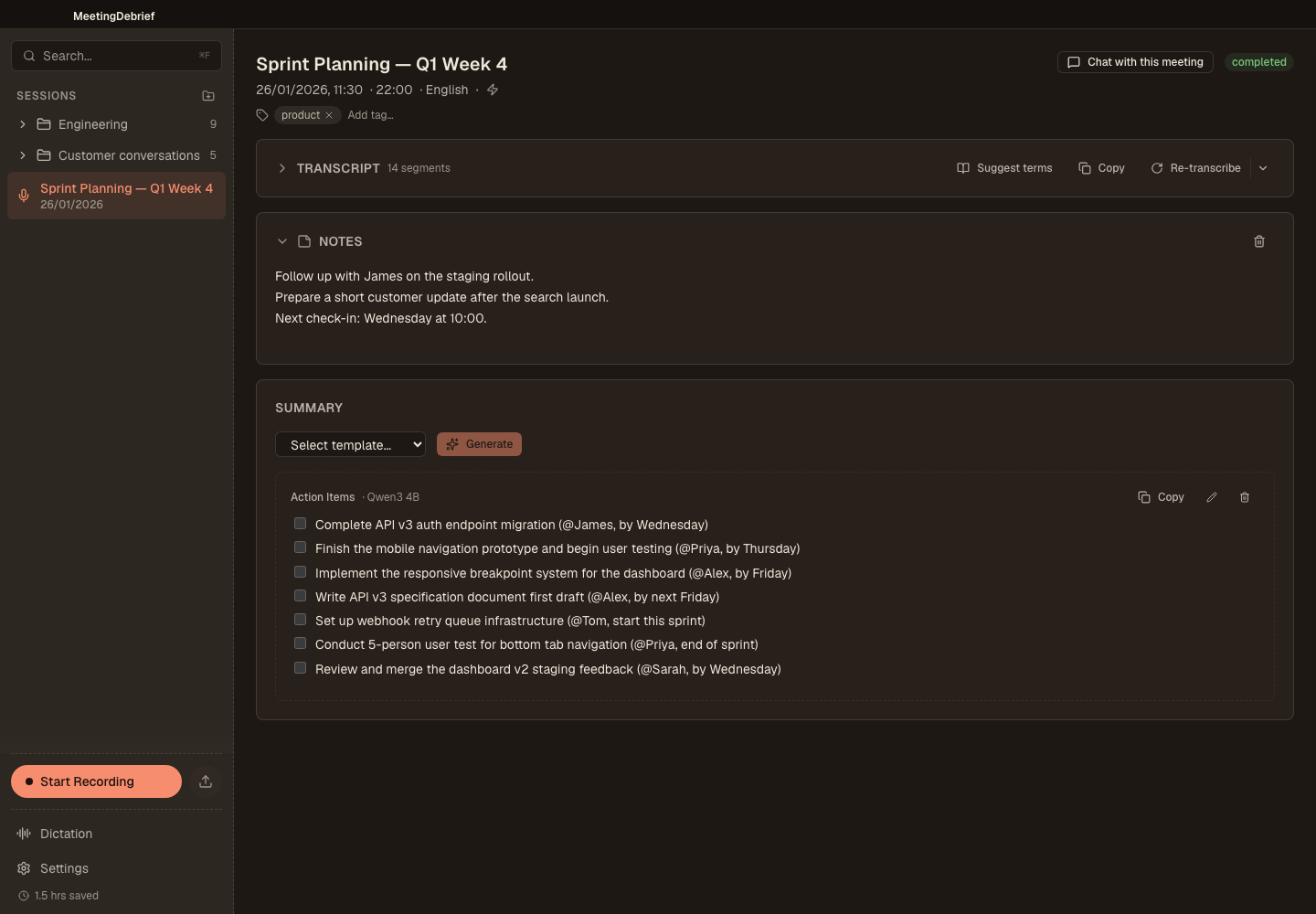Check the API v3 specification document item
Image resolution: width=1316 pixels, height=914 pixels.
coord(300,596)
